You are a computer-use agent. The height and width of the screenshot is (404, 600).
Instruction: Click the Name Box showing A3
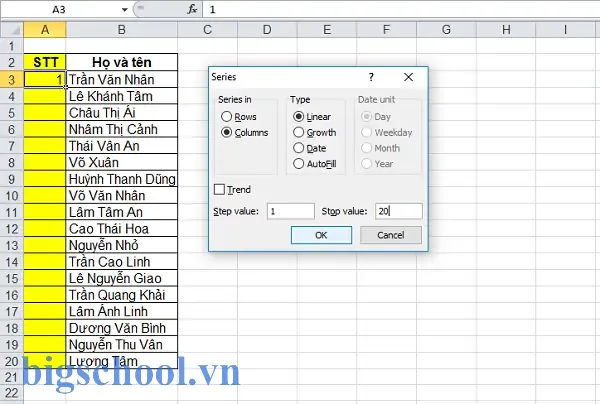click(x=59, y=10)
